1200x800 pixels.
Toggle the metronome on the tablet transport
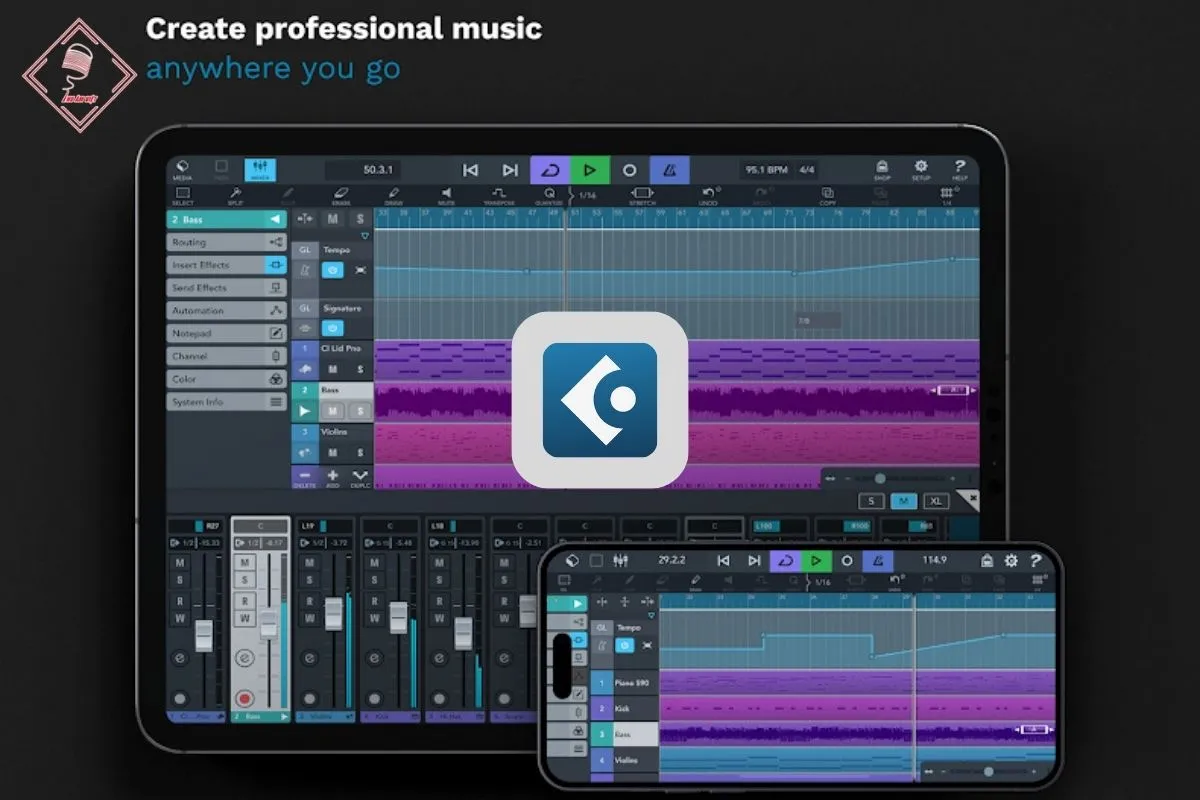coord(669,170)
